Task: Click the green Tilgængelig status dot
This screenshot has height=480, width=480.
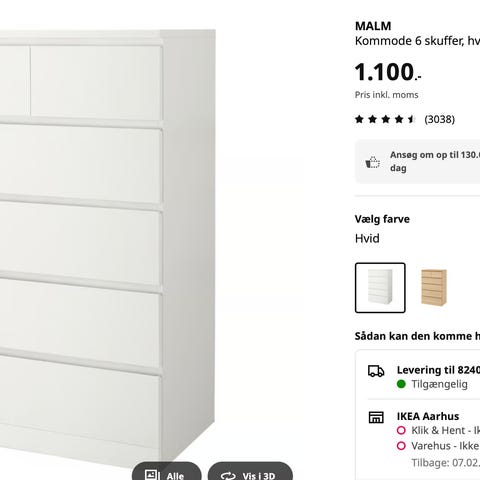Action: (401, 384)
